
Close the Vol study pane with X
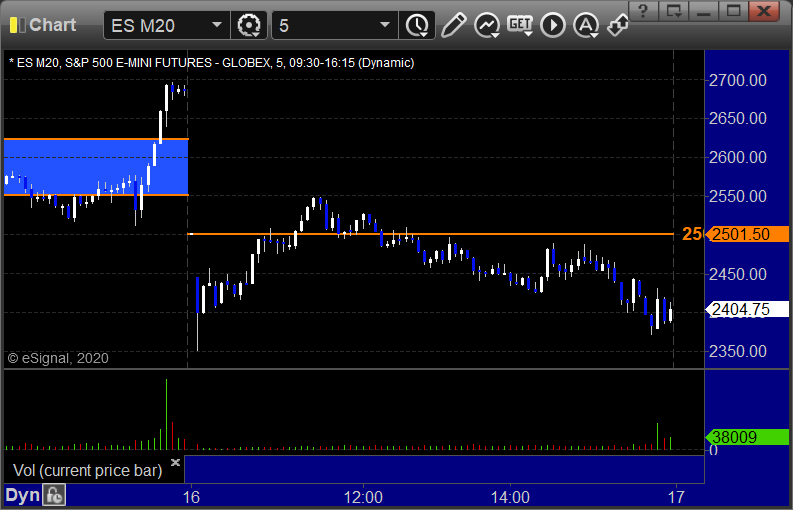(x=175, y=462)
